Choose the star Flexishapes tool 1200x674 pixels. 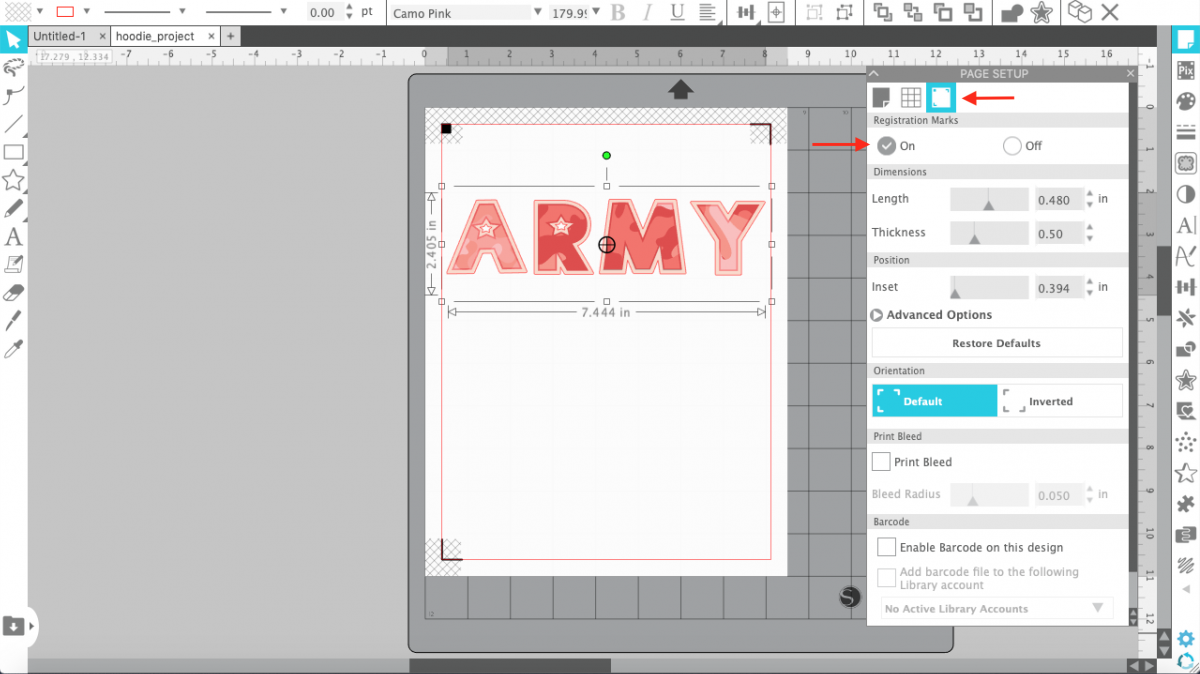point(13,180)
